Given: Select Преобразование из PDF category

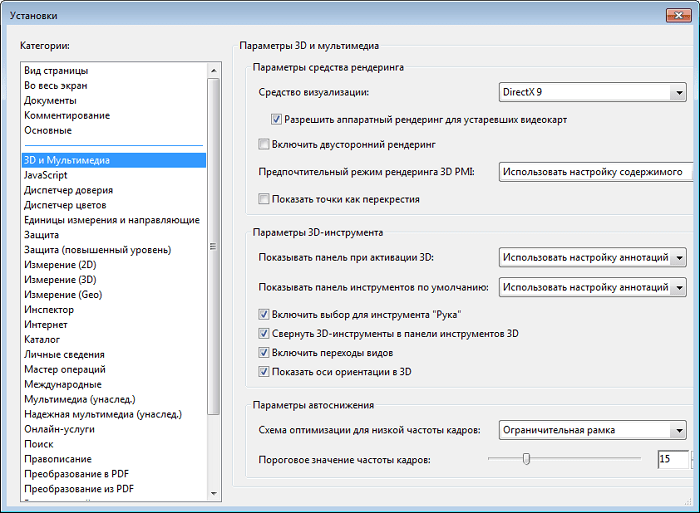Looking at the screenshot, I should tap(114, 489).
